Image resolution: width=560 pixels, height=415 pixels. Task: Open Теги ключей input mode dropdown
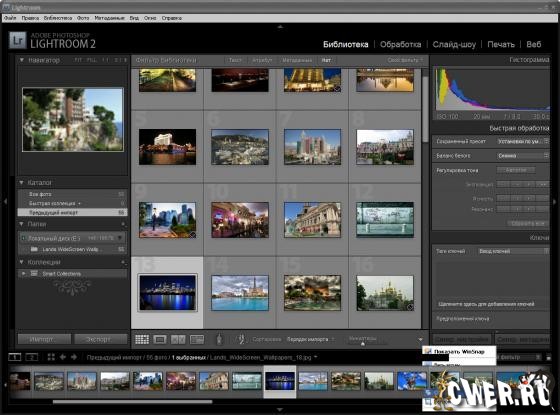[513, 251]
